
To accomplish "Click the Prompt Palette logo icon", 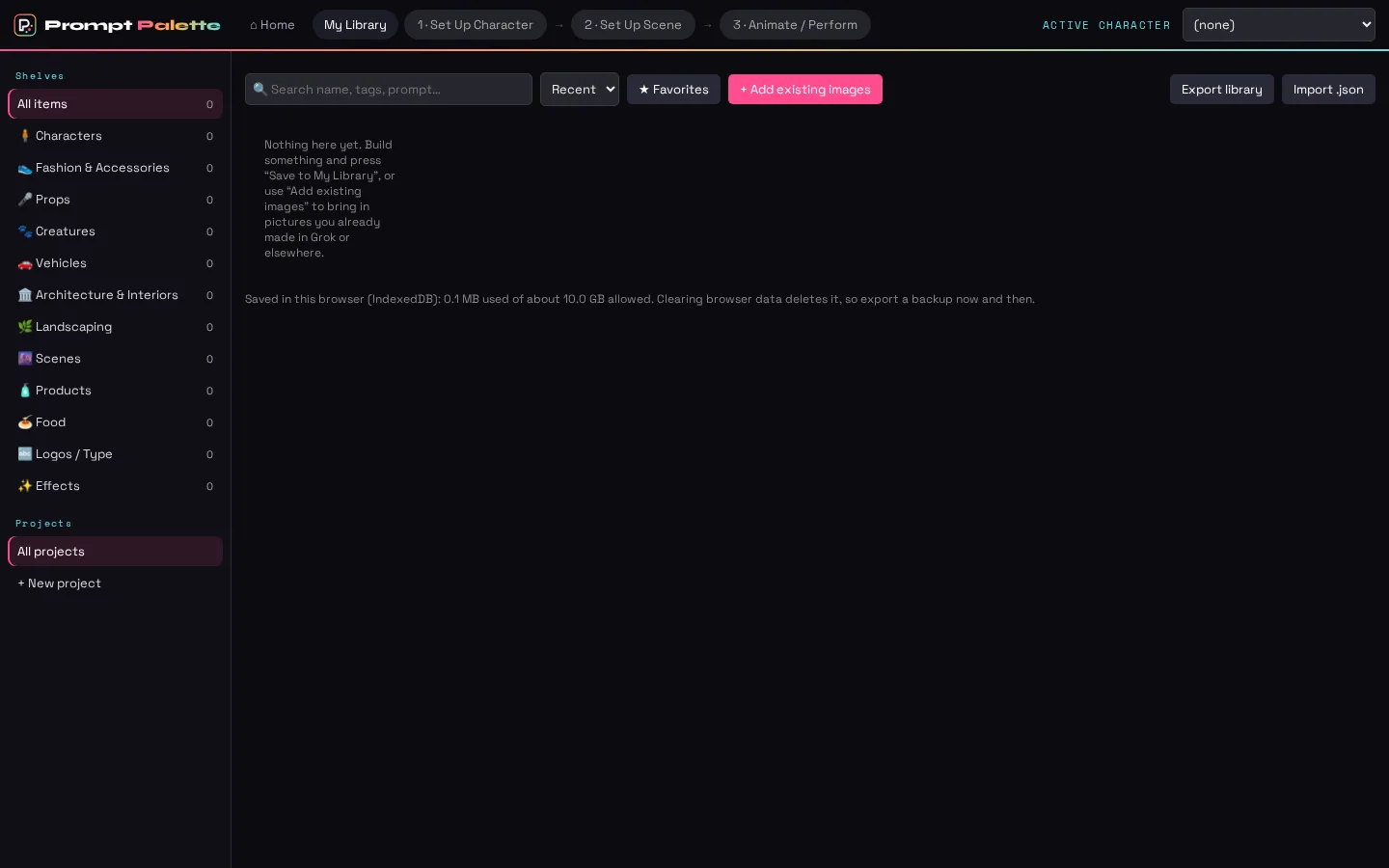I will [x=25, y=25].
